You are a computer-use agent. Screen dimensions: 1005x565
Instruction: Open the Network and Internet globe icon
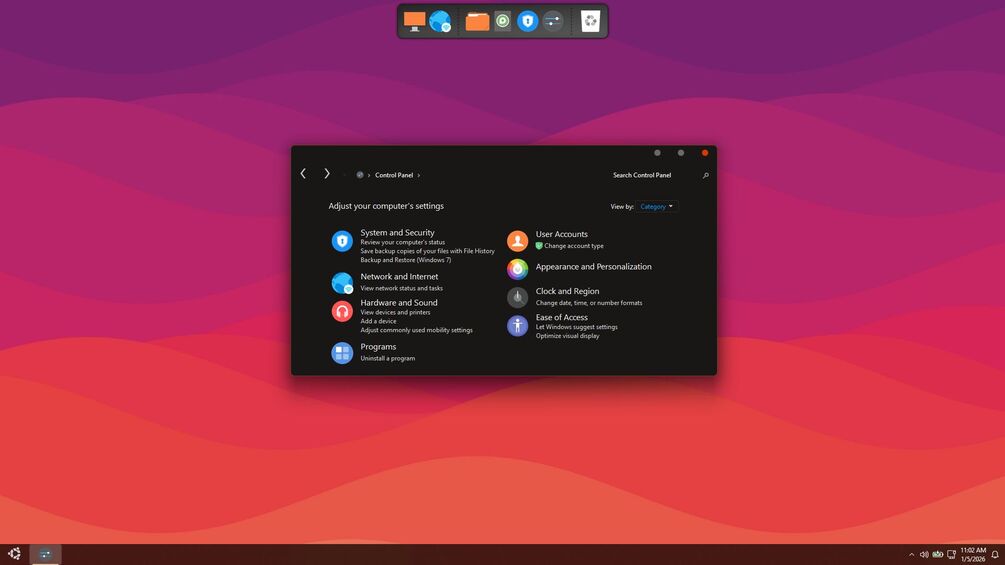[x=342, y=282]
